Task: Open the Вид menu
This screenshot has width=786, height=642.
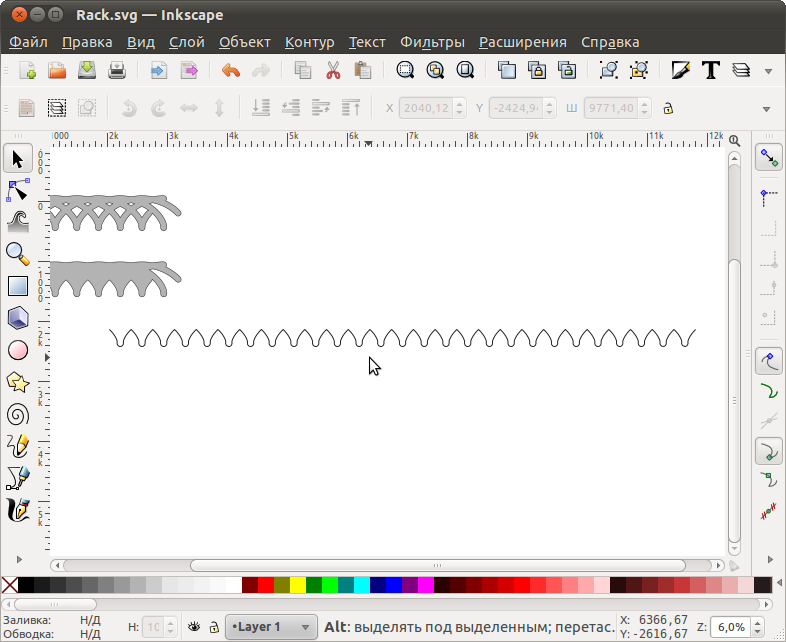Action: pyautogui.click(x=141, y=42)
